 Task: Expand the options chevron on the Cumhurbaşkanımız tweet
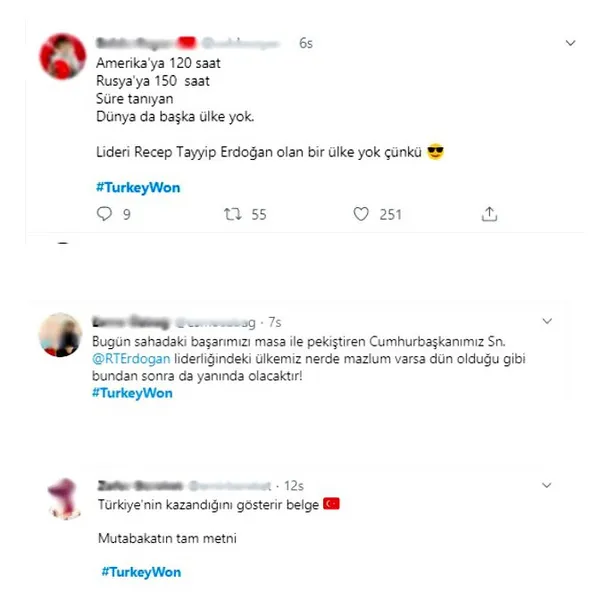point(547,323)
